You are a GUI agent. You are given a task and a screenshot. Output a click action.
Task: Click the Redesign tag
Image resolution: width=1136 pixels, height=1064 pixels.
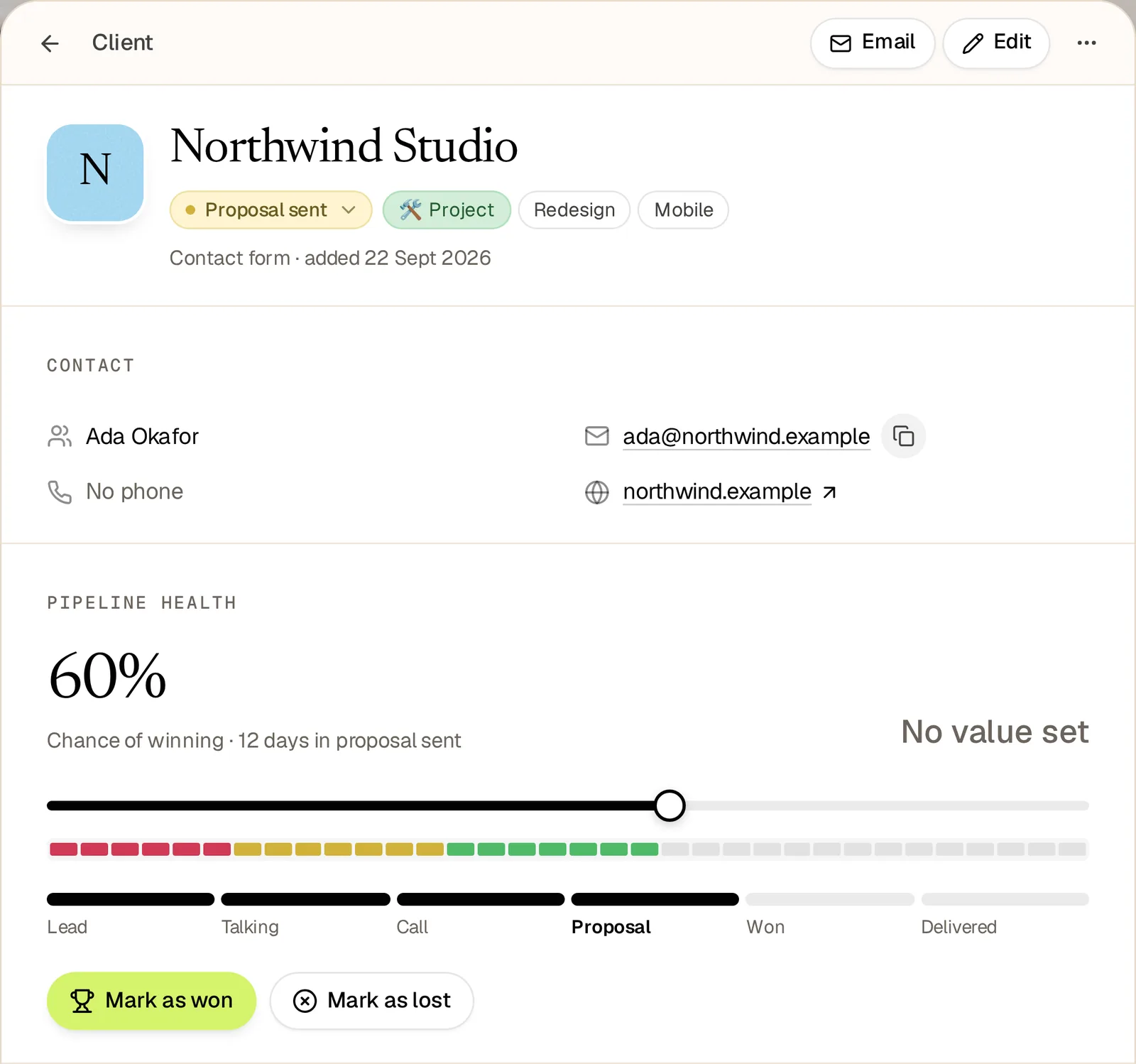coord(574,210)
